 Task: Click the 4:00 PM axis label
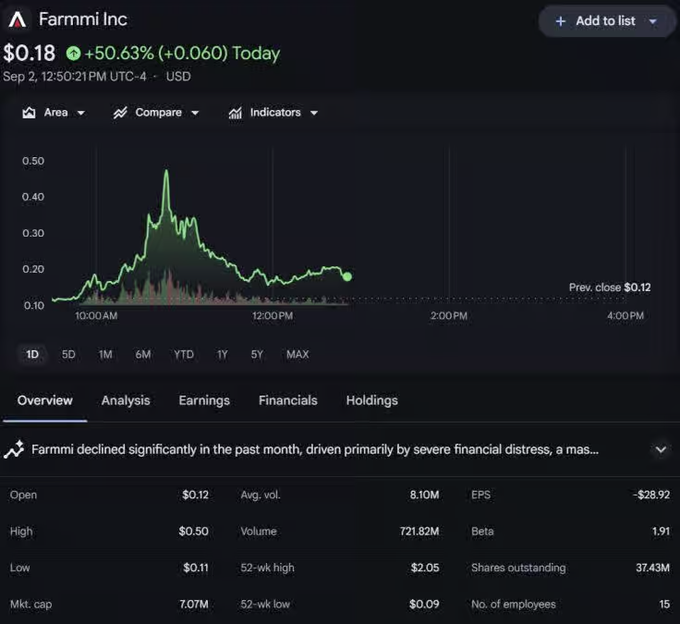point(625,316)
